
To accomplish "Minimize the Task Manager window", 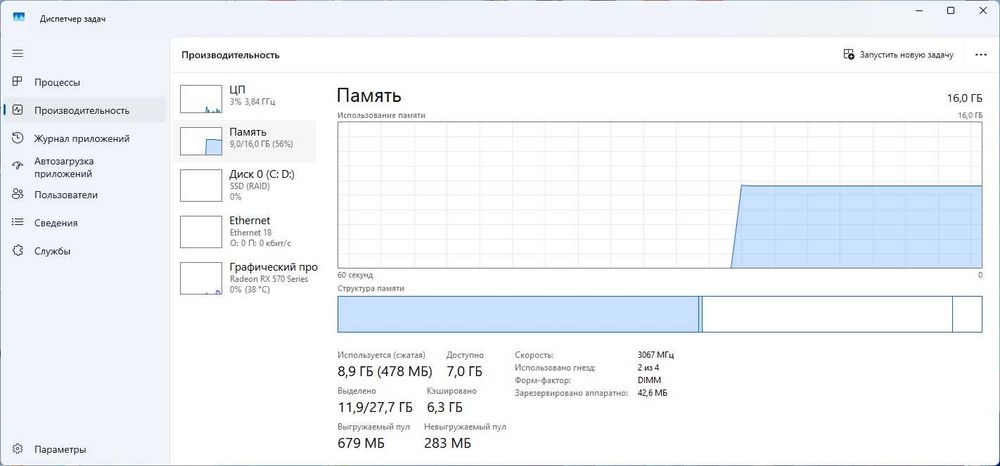I will point(920,11).
